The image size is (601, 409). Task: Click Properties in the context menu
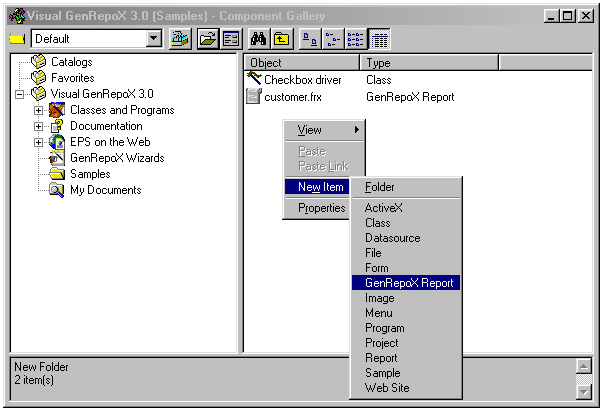321,208
